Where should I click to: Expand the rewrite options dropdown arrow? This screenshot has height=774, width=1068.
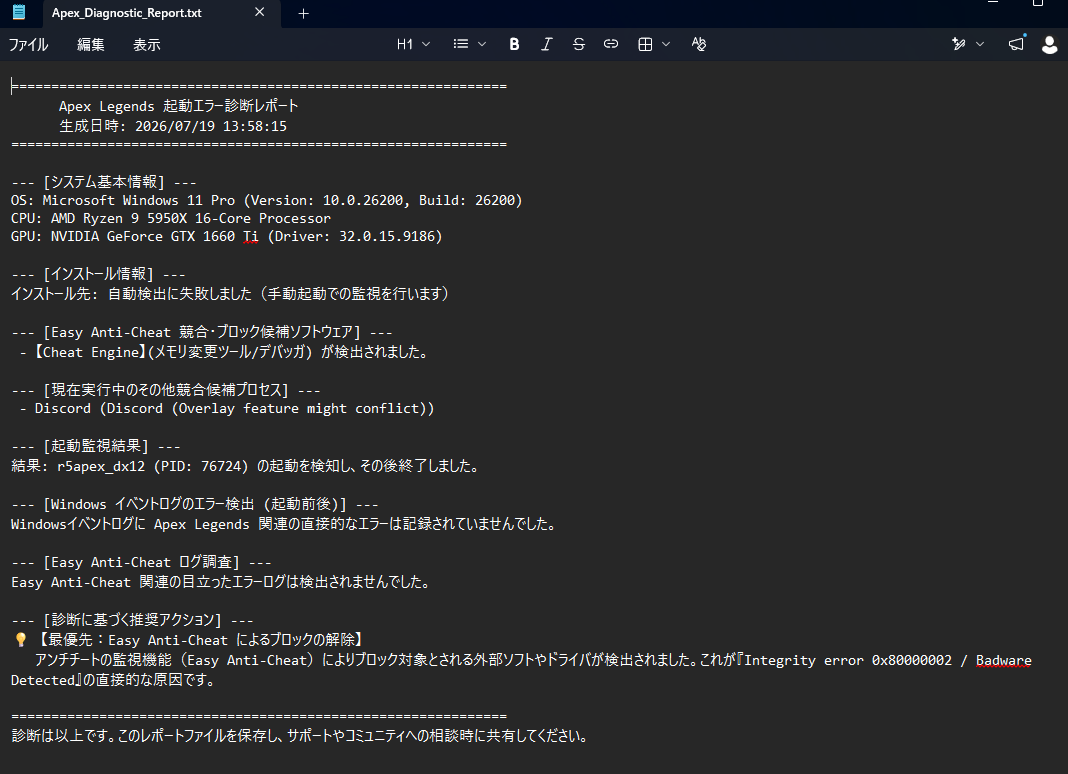980,44
